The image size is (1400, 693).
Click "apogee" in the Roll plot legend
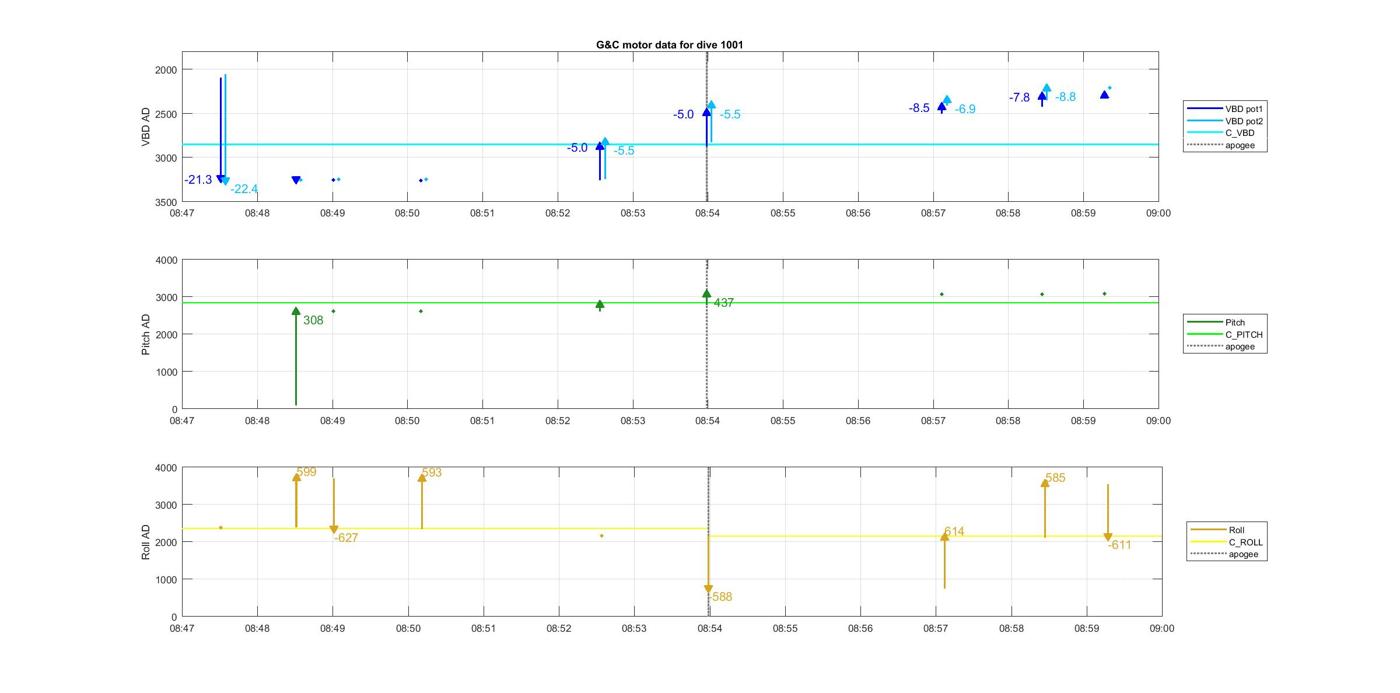(x=1224, y=554)
